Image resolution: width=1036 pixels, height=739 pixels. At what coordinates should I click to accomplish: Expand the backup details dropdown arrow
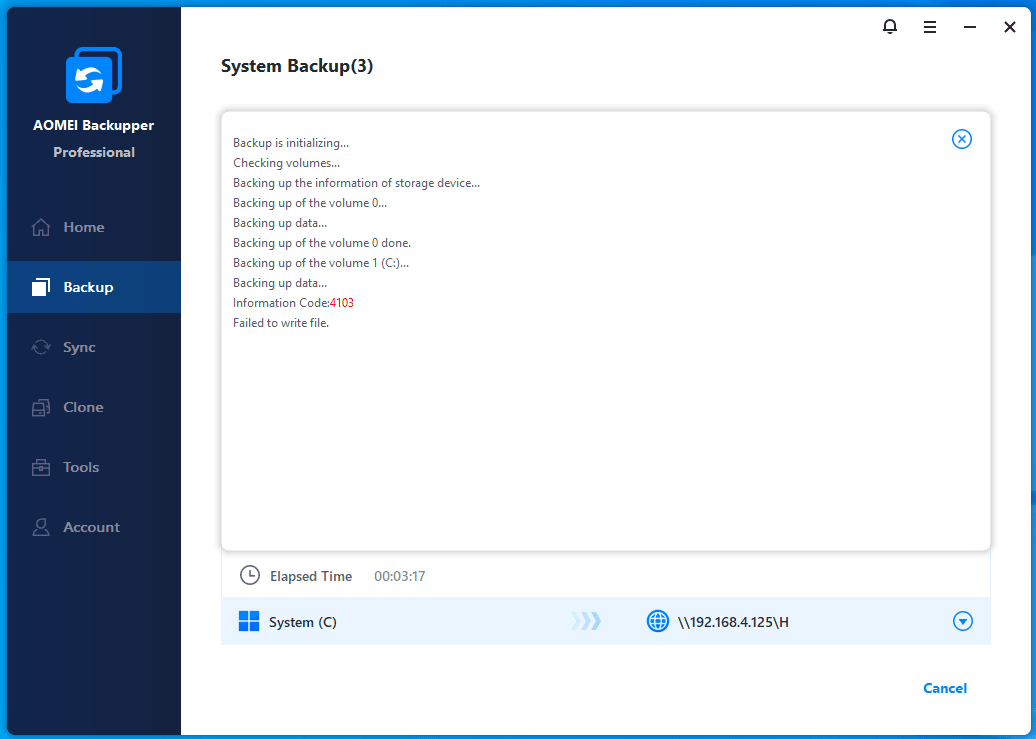962,622
